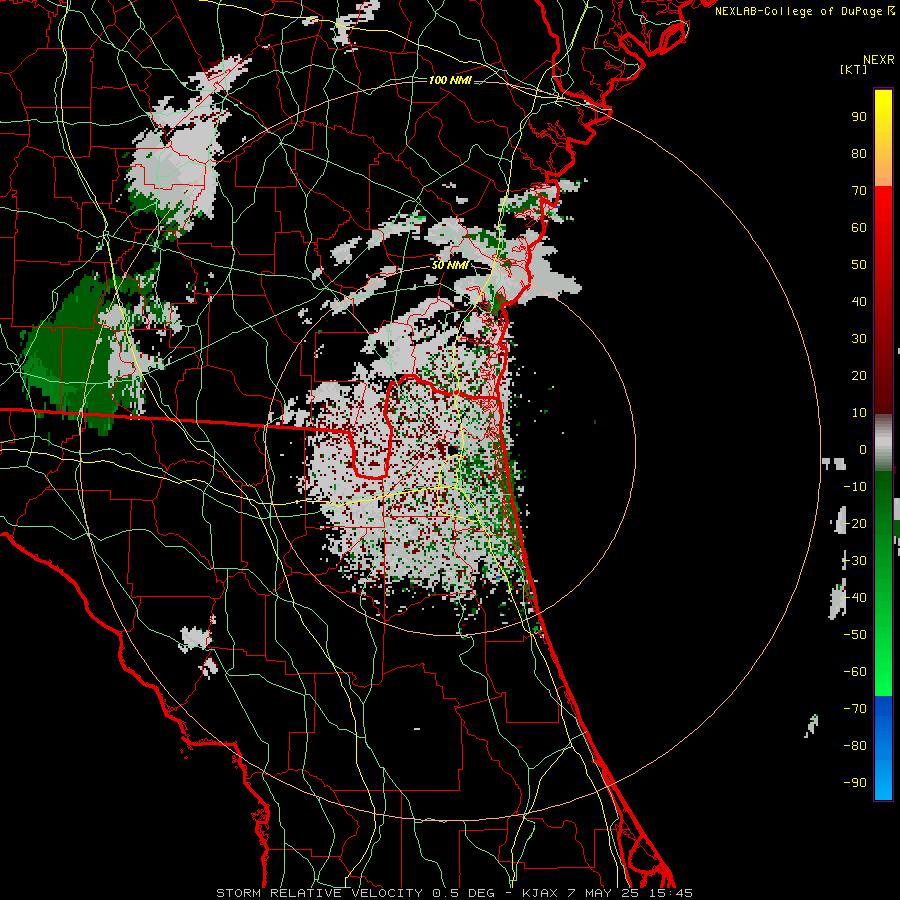Click the -40 value on the velocity scale
This screenshot has height=900, width=900.
855,598
